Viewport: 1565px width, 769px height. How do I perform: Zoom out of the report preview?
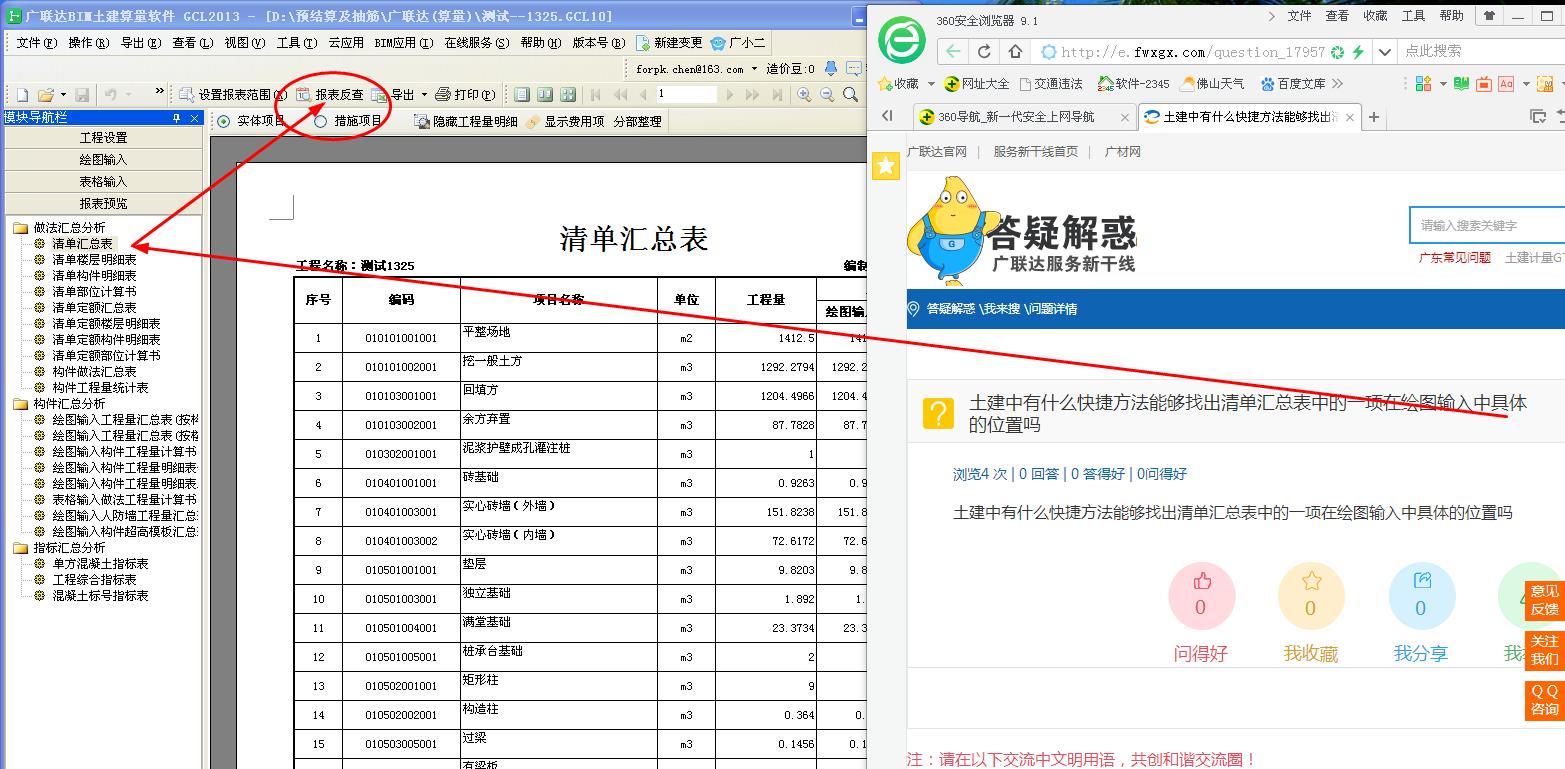pos(827,95)
